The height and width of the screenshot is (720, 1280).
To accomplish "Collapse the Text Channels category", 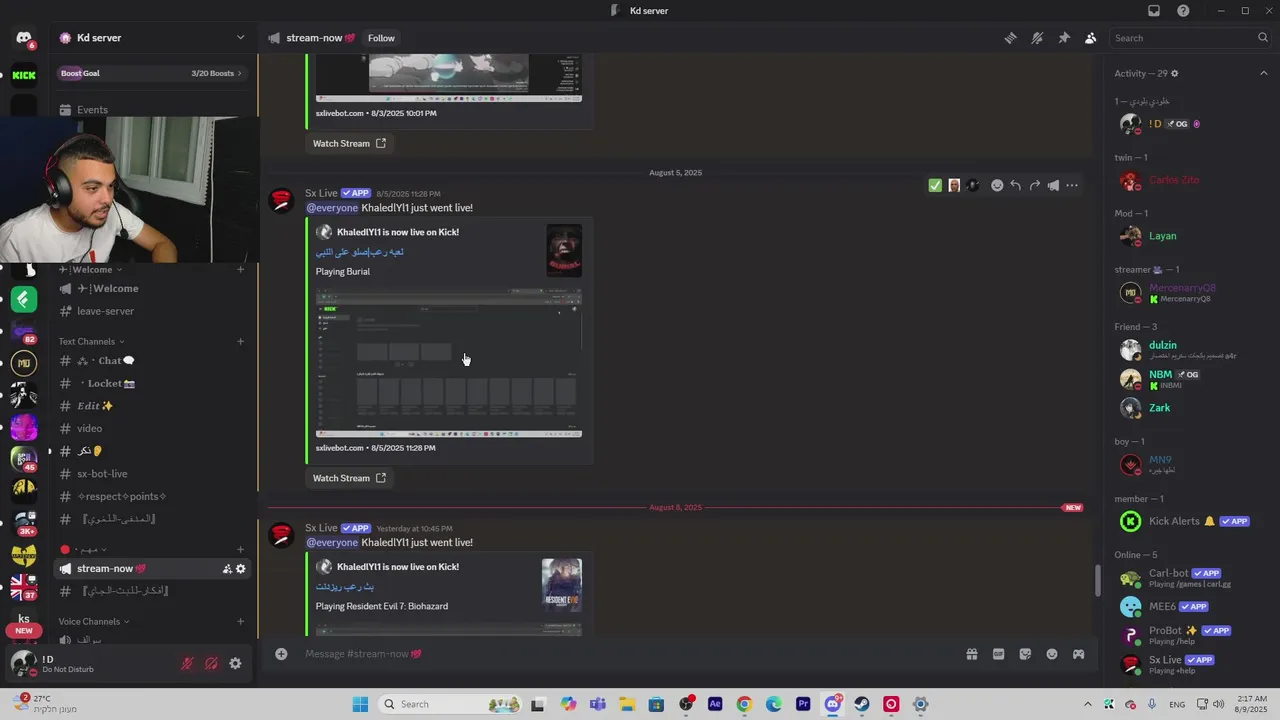I will tap(92, 341).
